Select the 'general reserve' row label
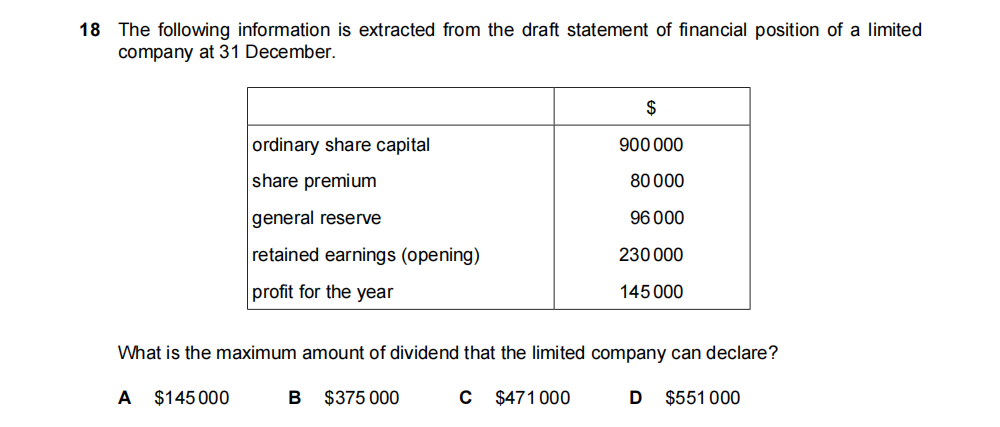 (x=316, y=218)
